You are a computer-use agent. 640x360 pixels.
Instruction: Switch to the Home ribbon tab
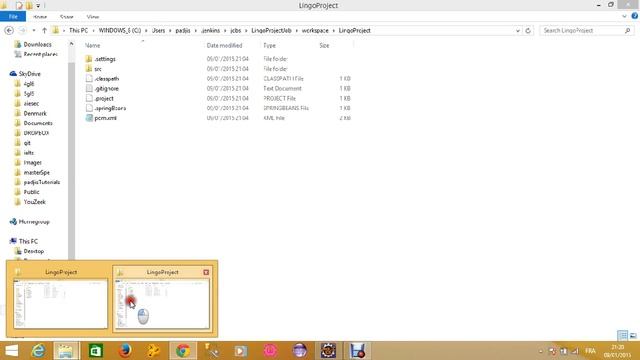pyautogui.click(x=40, y=17)
